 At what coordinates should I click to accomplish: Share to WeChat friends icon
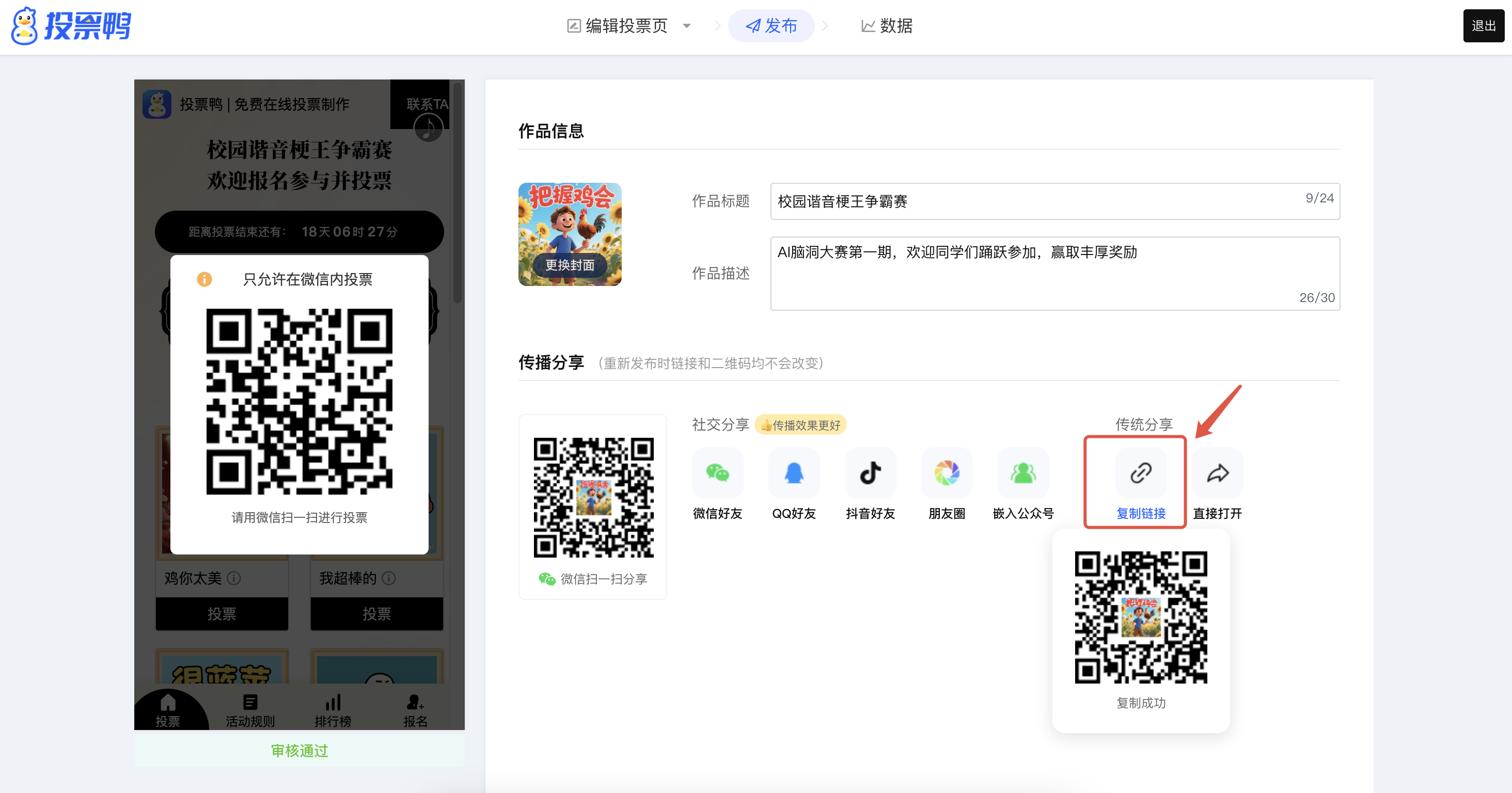(x=717, y=473)
